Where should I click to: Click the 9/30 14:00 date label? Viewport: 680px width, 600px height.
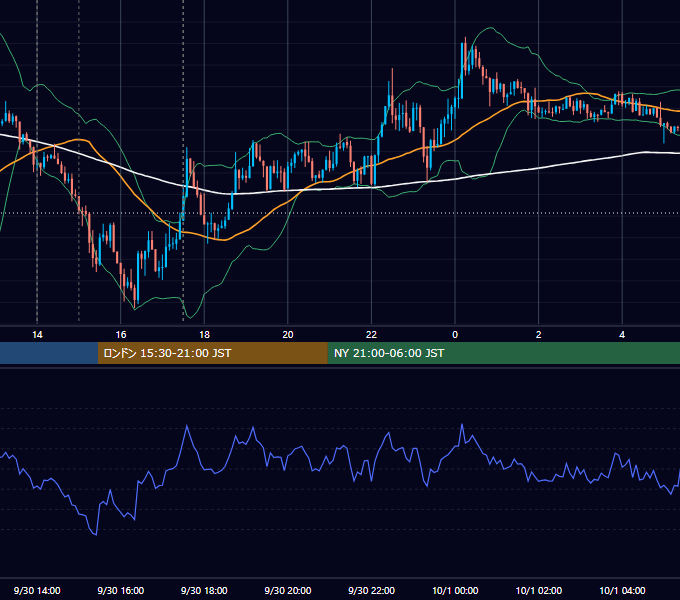pos(37,590)
